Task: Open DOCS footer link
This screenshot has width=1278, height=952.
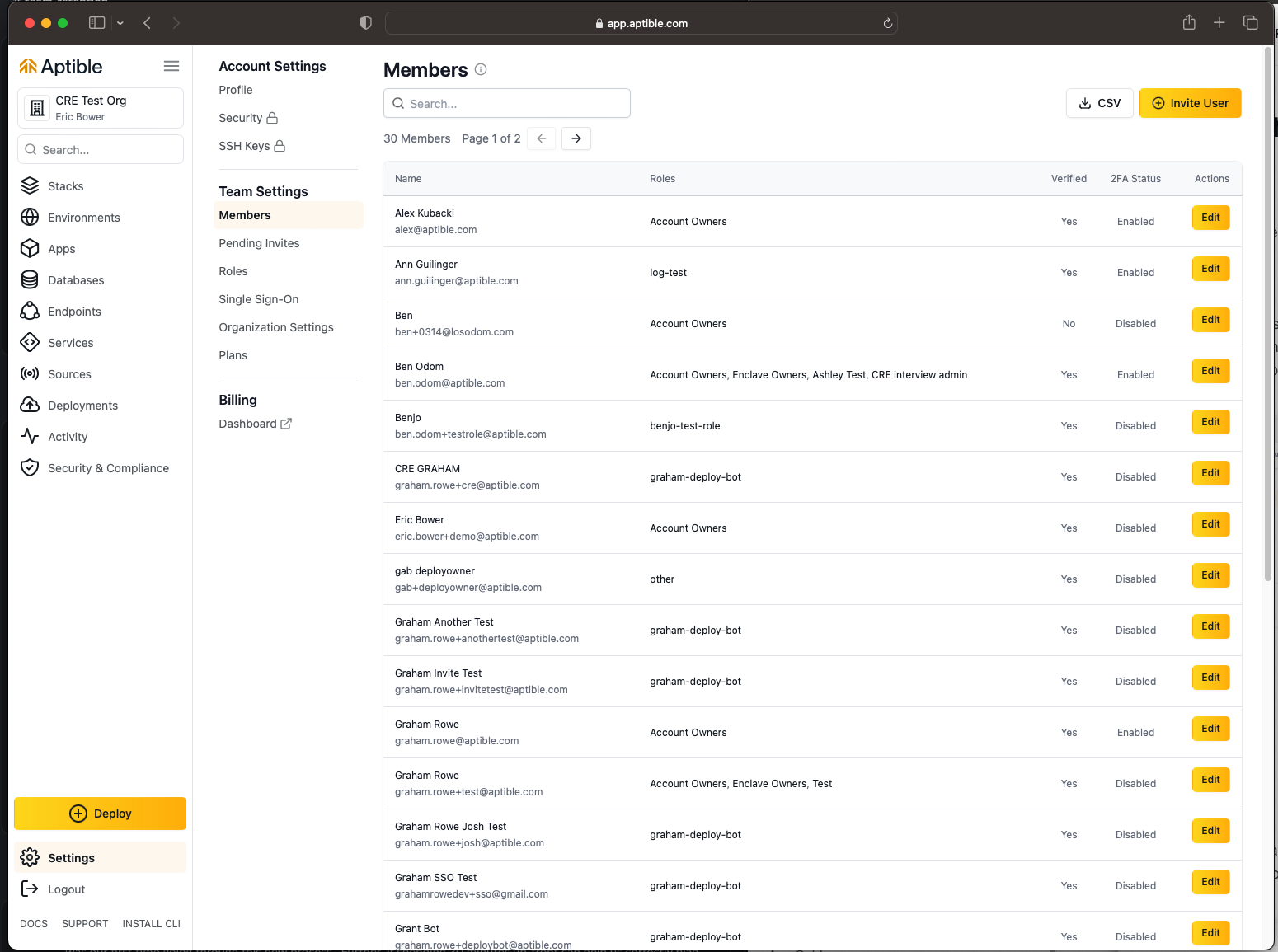Action: click(x=34, y=924)
